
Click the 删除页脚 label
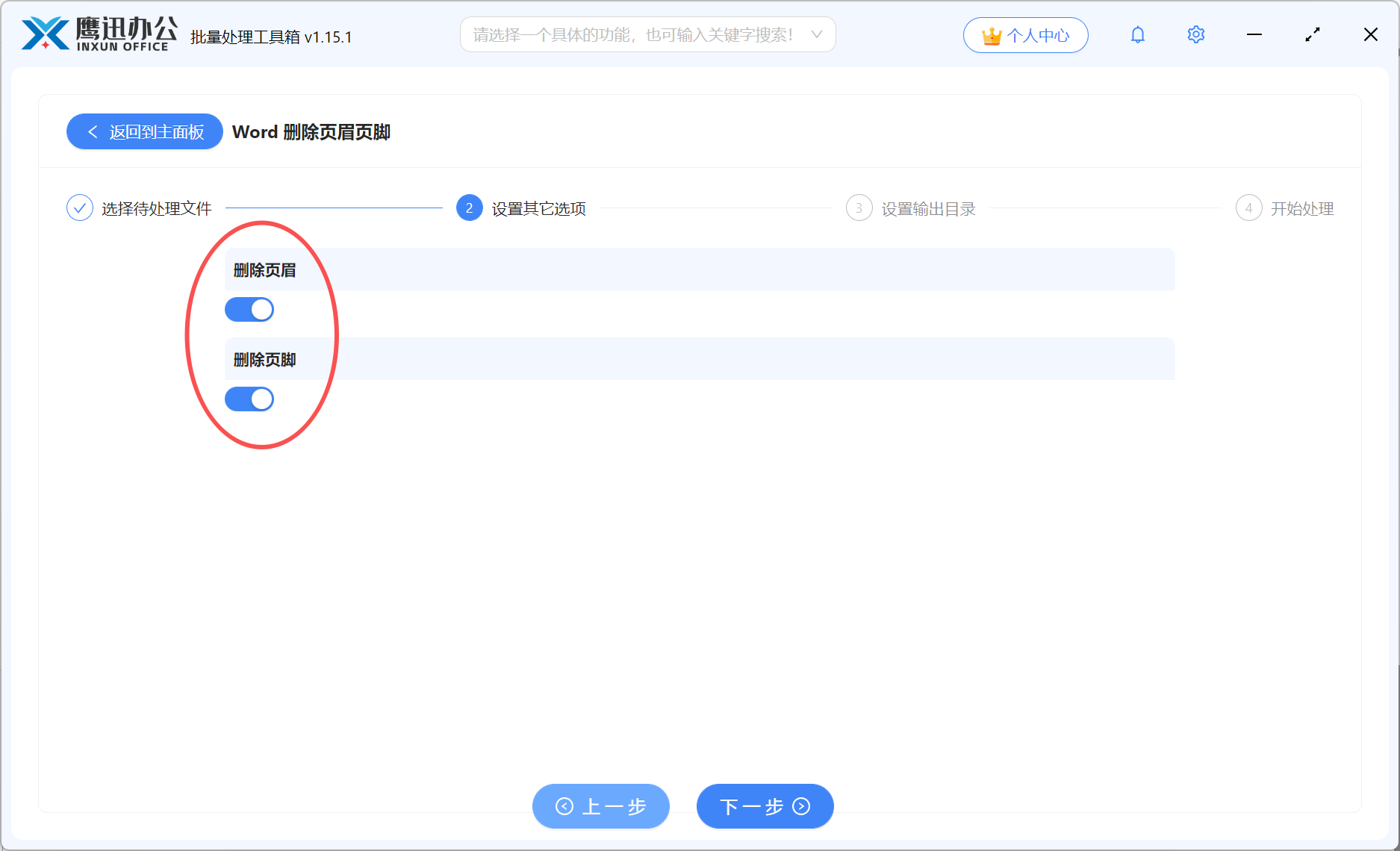pos(265,360)
